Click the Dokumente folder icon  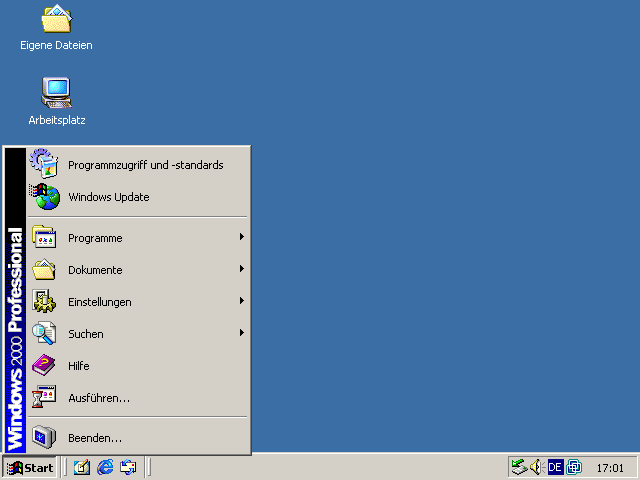coord(44,269)
